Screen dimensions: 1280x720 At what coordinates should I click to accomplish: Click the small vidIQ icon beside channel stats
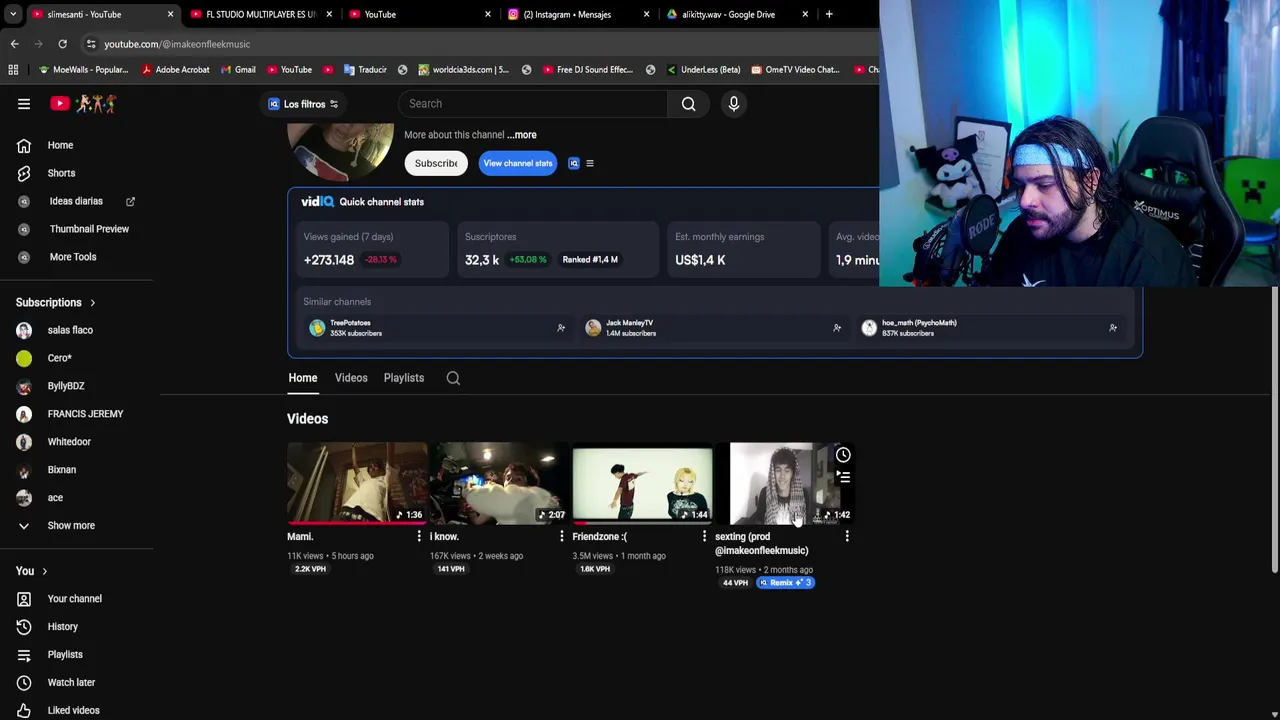point(574,163)
